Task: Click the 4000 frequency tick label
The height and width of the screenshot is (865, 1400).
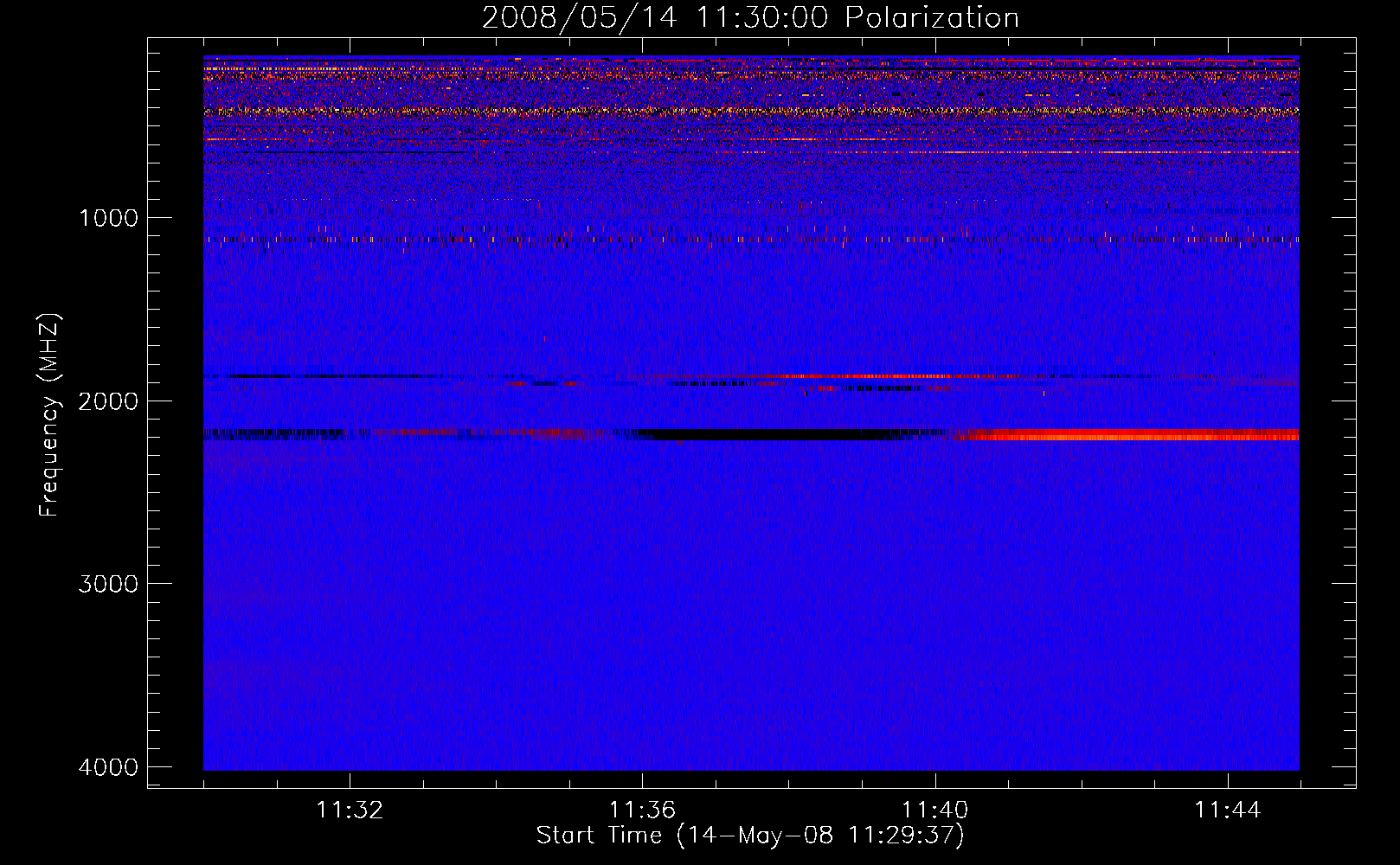Action: [x=108, y=766]
